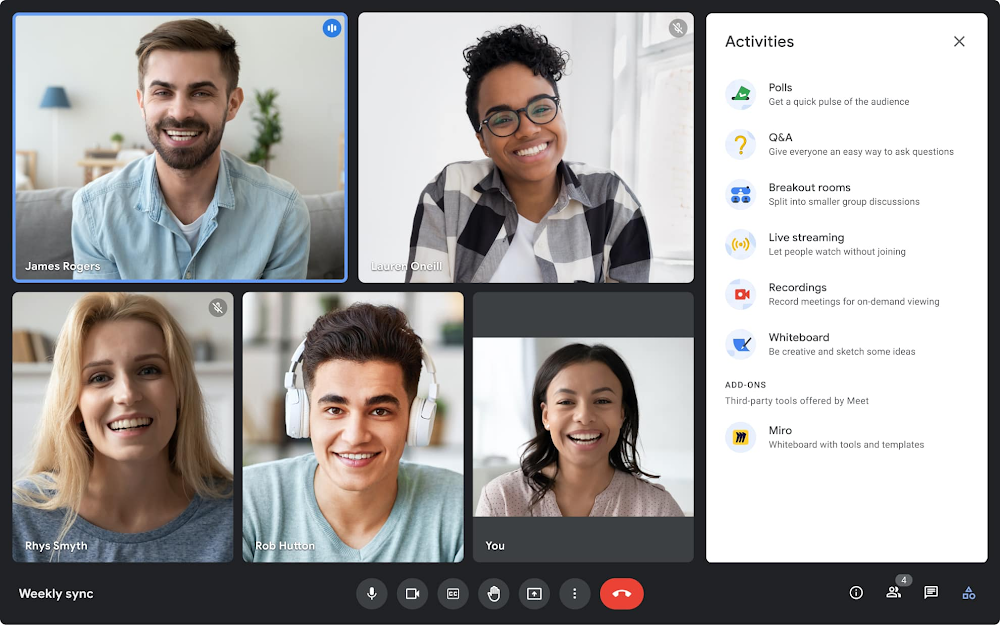1000x625 pixels.
Task: Raise your hand in the meeting
Action: pyautogui.click(x=493, y=593)
